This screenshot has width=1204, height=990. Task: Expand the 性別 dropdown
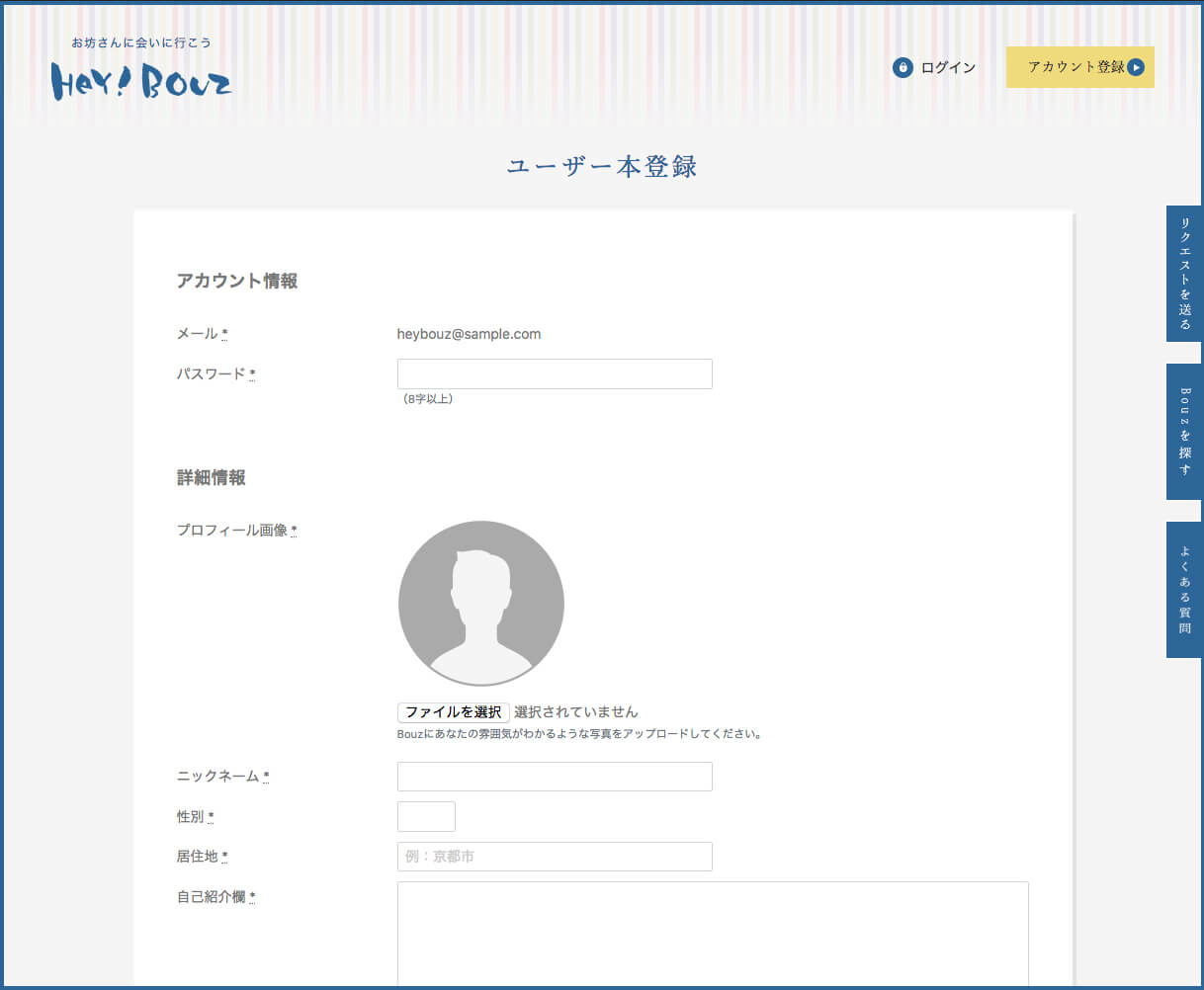click(426, 817)
